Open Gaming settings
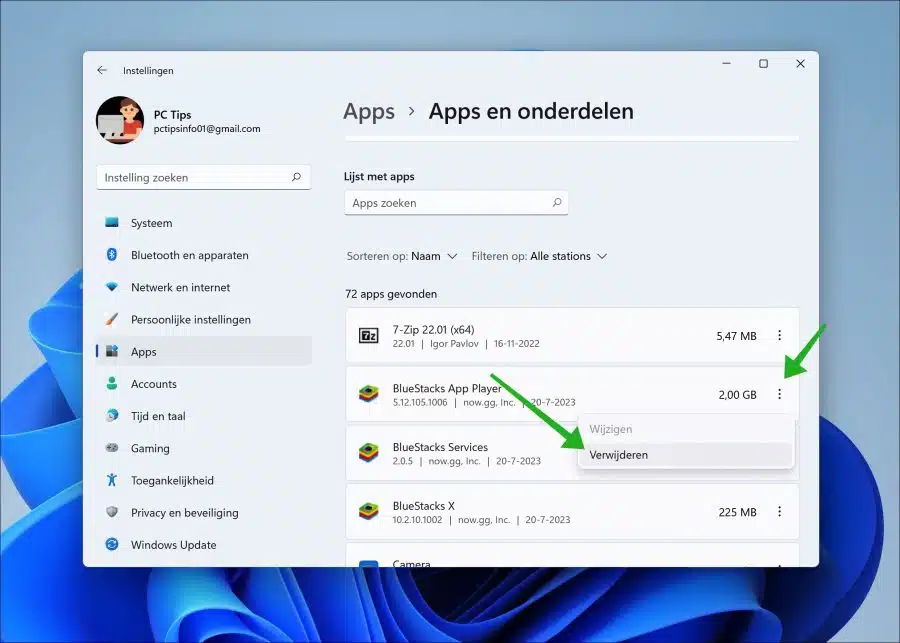Viewport: 900px width, 643px height. [x=204, y=448]
